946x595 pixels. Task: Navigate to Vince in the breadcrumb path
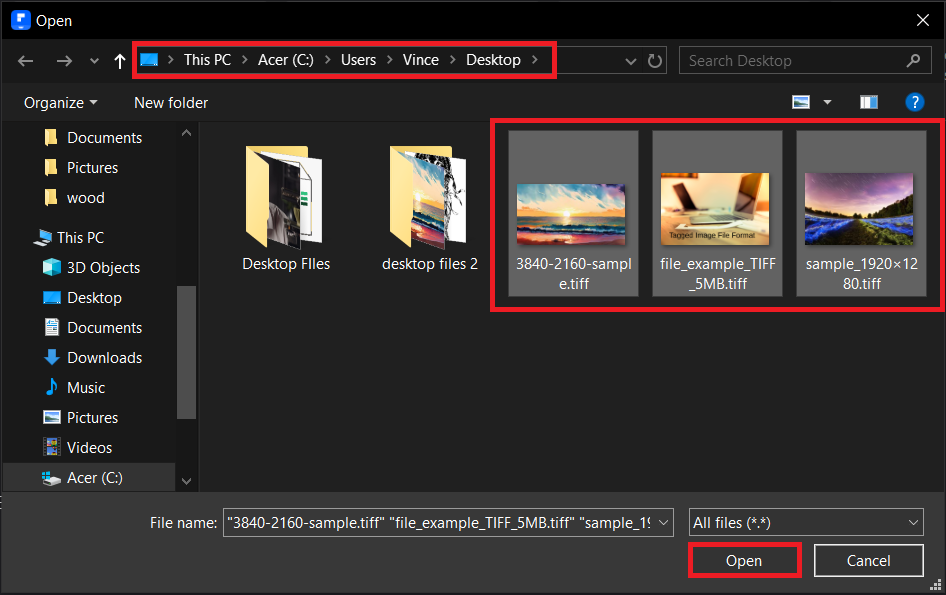(x=421, y=60)
